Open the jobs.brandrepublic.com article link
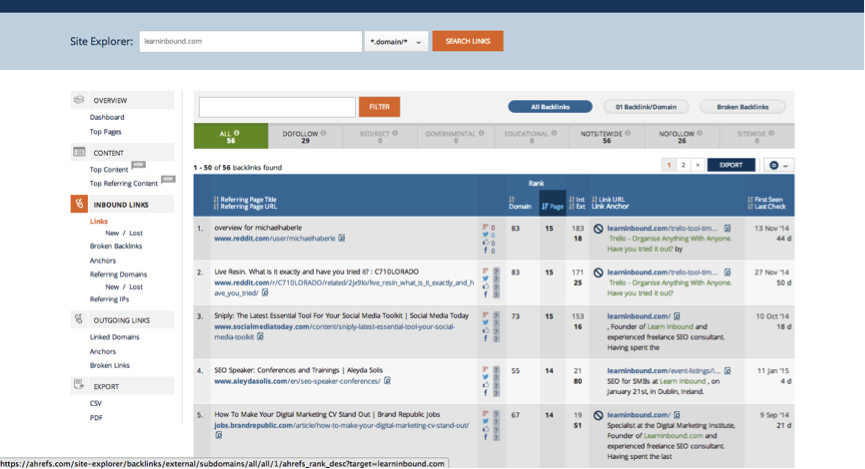Image resolution: width=865 pixels, height=469 pixels. pyautogui.click(x=341, y=425)
